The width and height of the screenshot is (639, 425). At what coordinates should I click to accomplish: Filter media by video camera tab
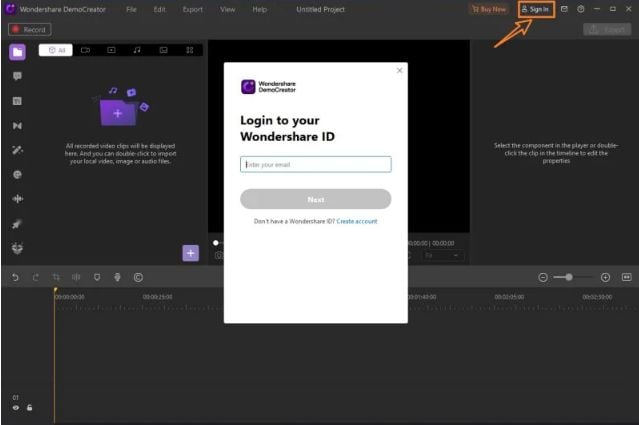85,50
